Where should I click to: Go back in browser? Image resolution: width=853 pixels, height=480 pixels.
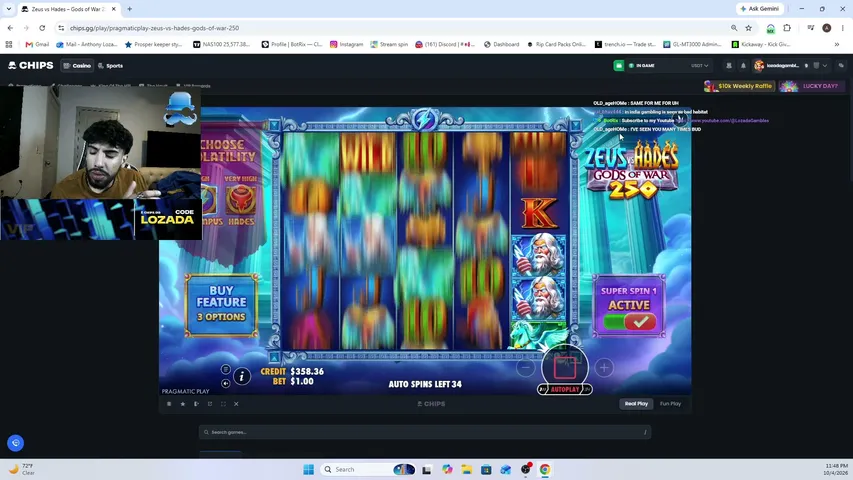click(x=10, y=28)
